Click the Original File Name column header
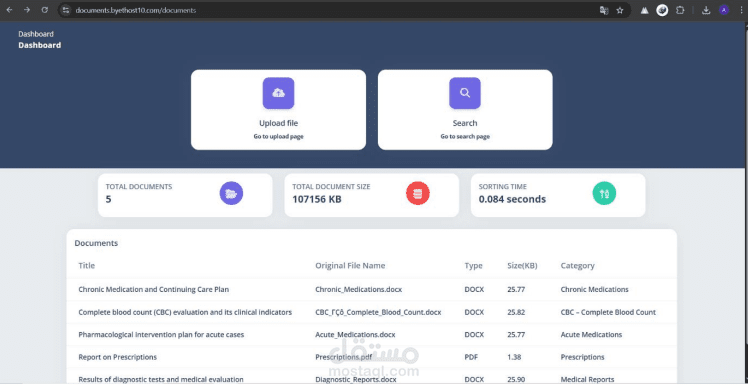This screenshot has width=748, height=387. pyautogui.click(x=350, y=266)
